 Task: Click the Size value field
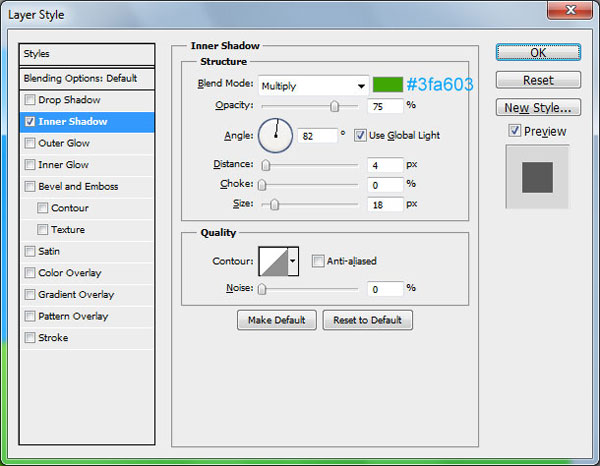pyautogui.click(x=385, y=205)
